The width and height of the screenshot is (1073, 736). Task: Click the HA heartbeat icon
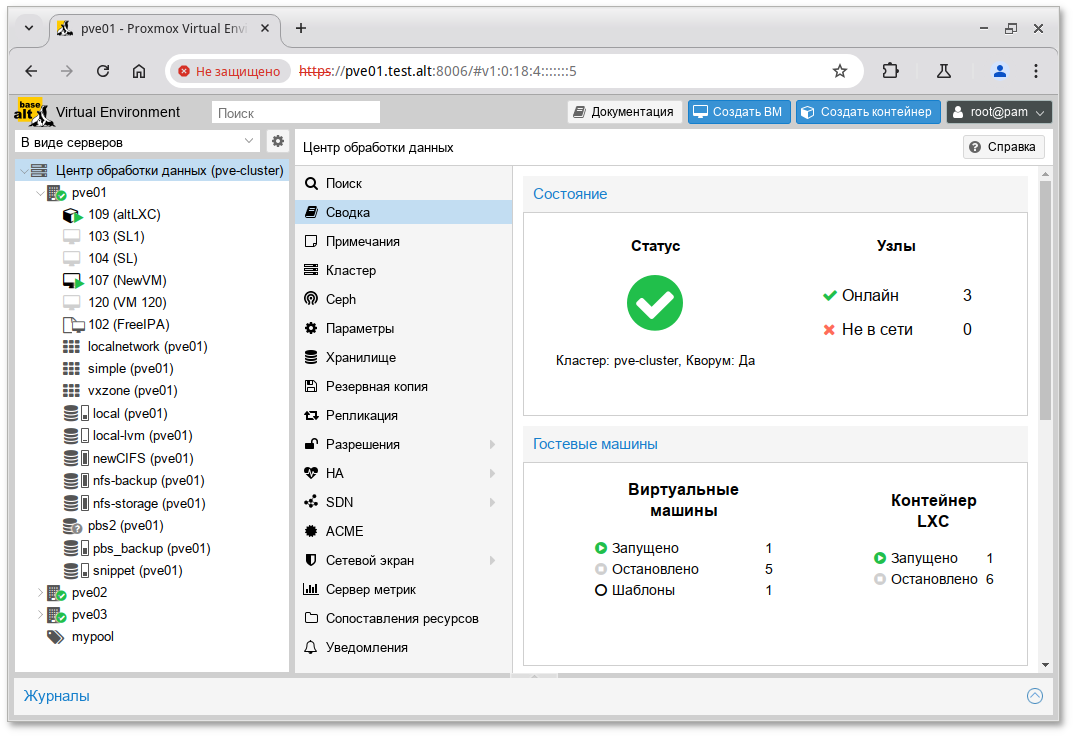[311, 473]
